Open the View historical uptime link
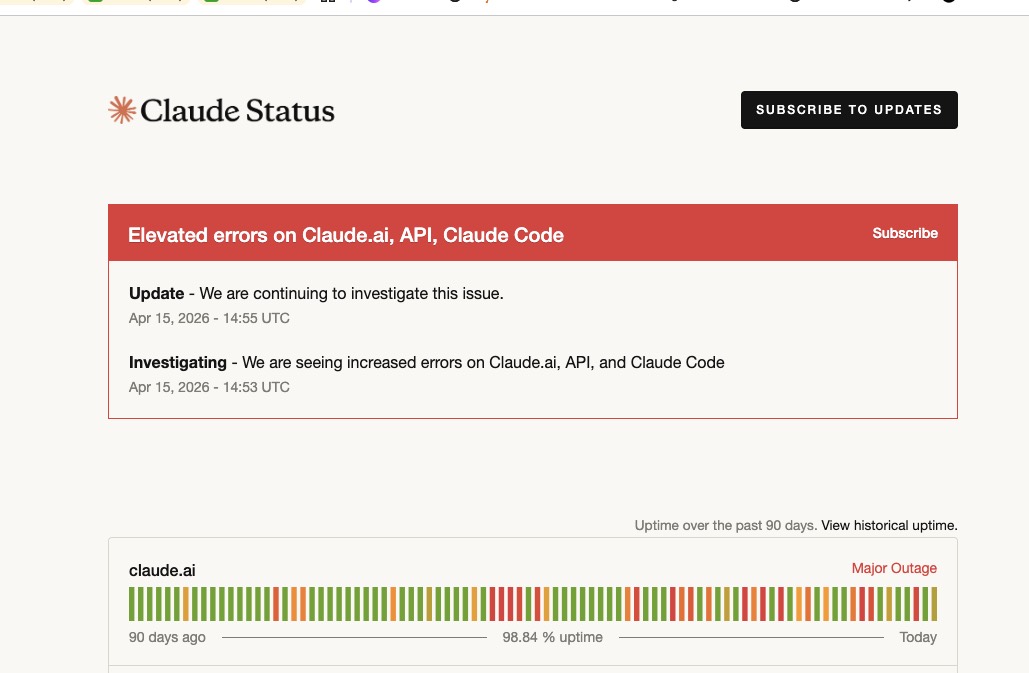 click(x=889, y=525)
